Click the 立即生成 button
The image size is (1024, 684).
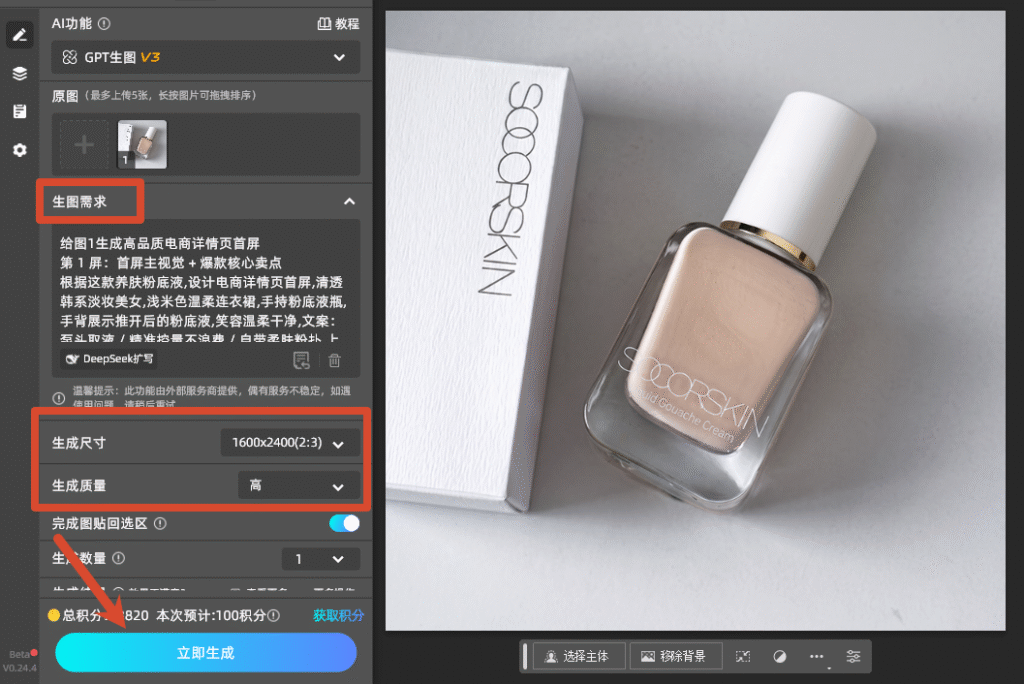[206, 653]
